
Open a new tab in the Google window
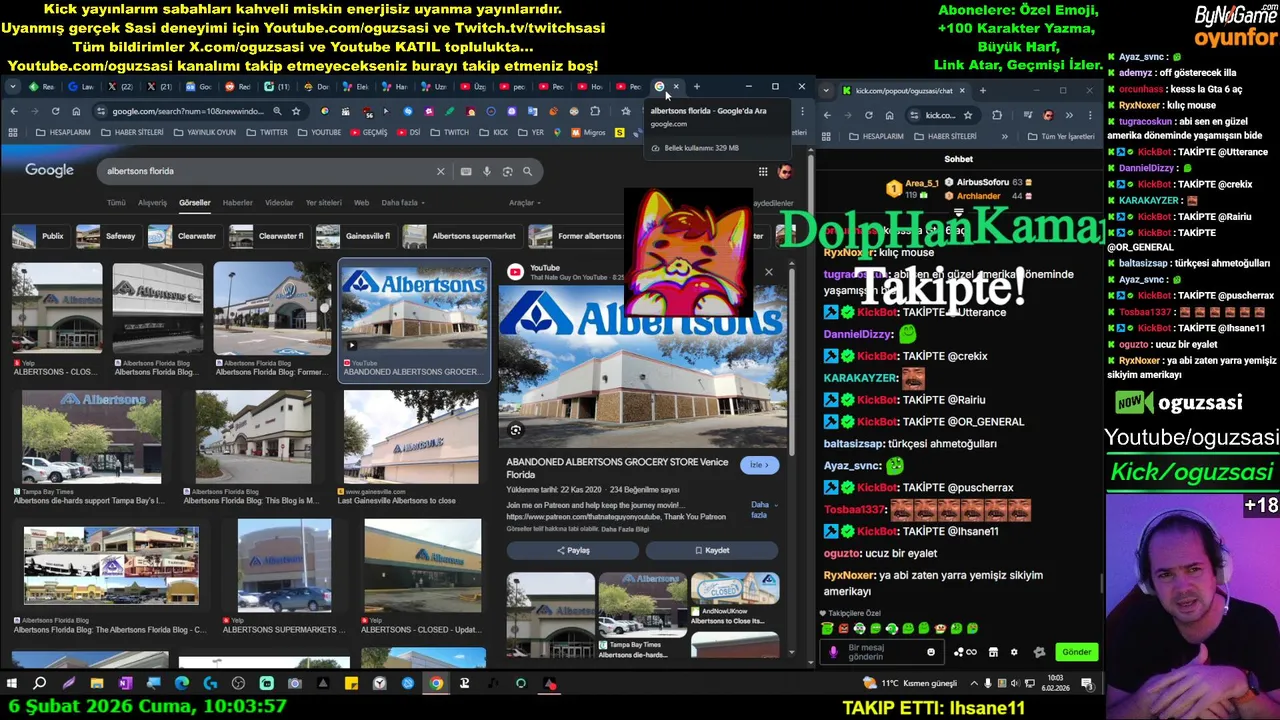pyautogui.click(x=697, y=87)
